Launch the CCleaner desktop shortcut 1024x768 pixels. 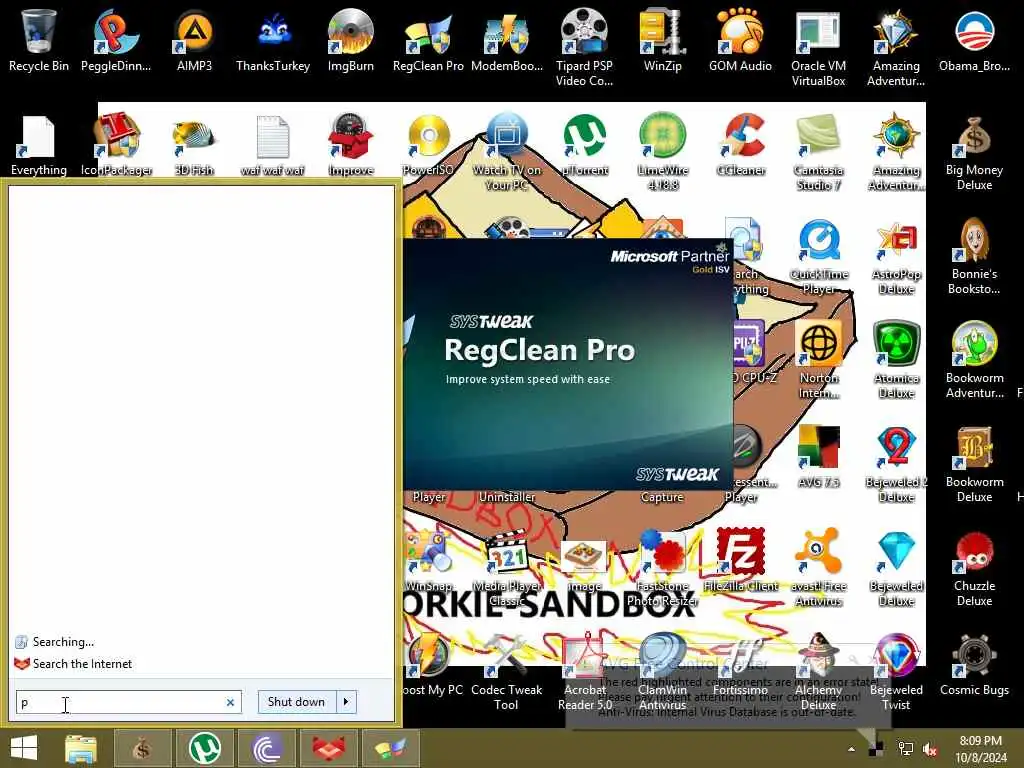[741, 144]
